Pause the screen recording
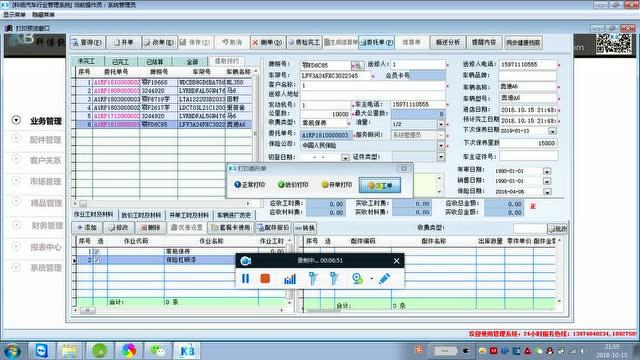This screenshot has width=640, height=360. (245, 279)
